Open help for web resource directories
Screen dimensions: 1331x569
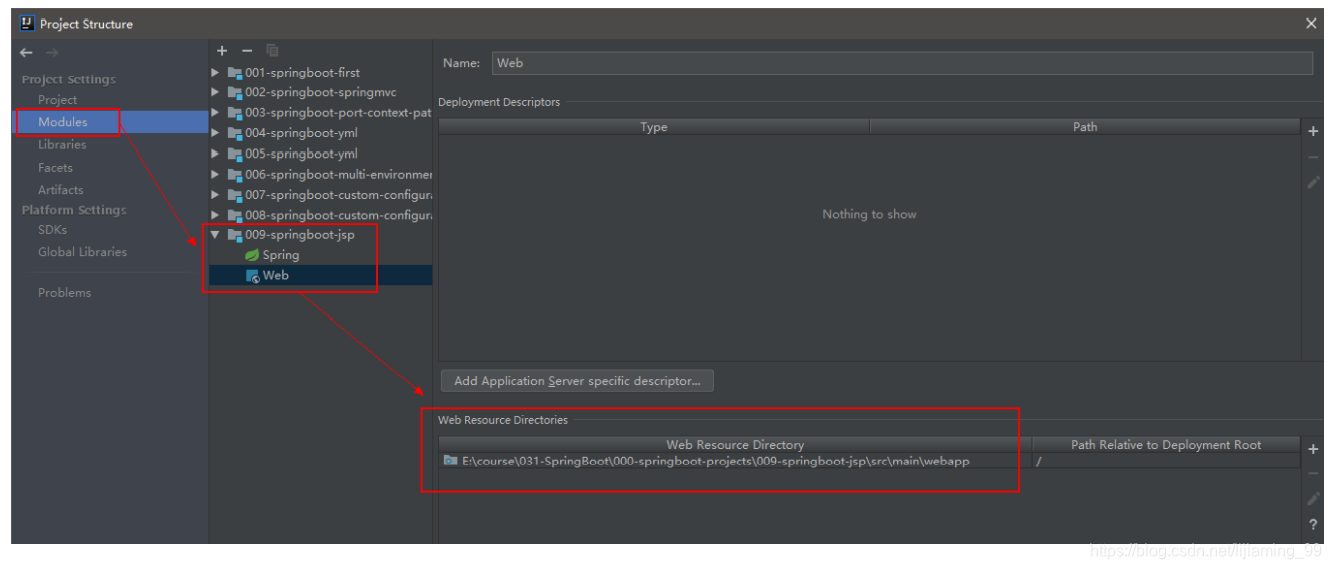[1313, 525]
